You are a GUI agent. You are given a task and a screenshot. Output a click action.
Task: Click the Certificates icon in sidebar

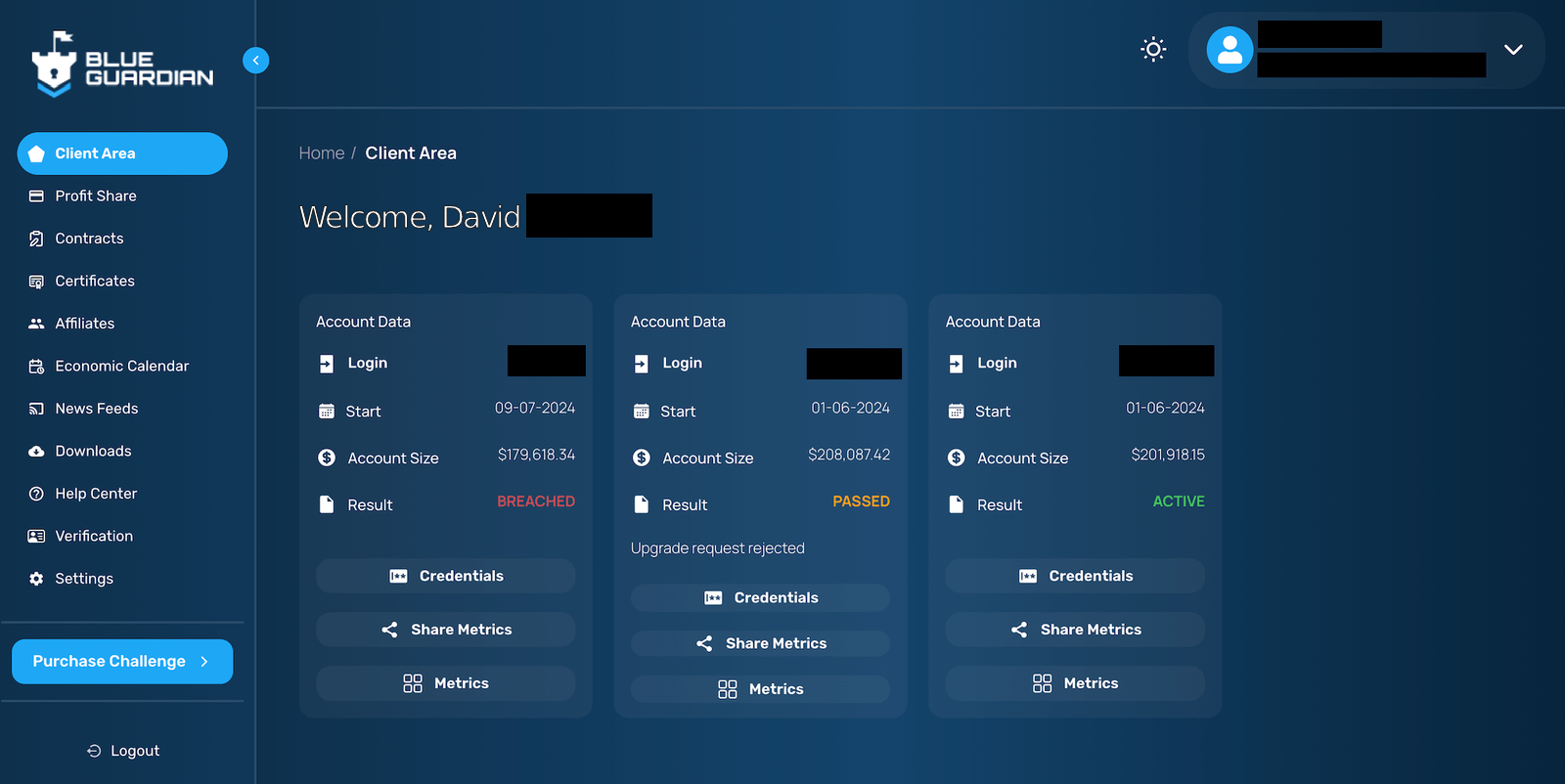click(36, 282)
